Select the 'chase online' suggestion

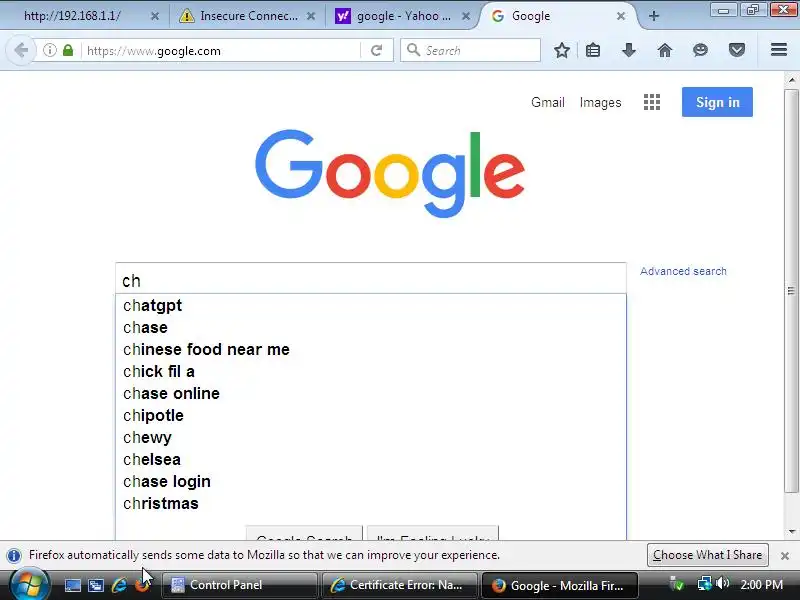371,393
